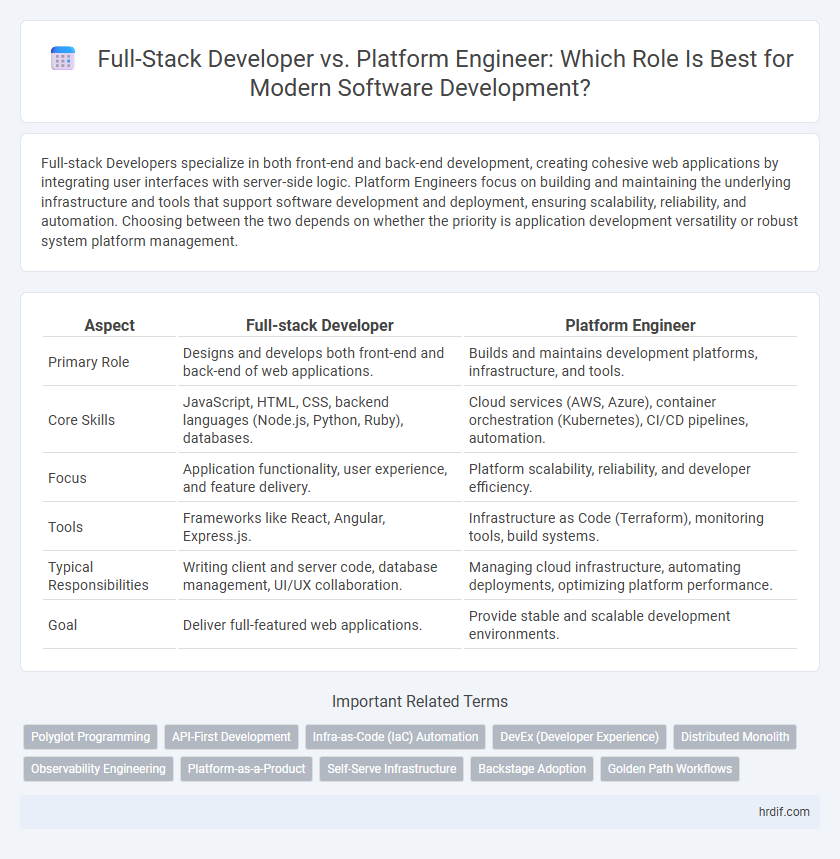Select the Goal row label
The image size is (840, 859).
coord(62,625)
